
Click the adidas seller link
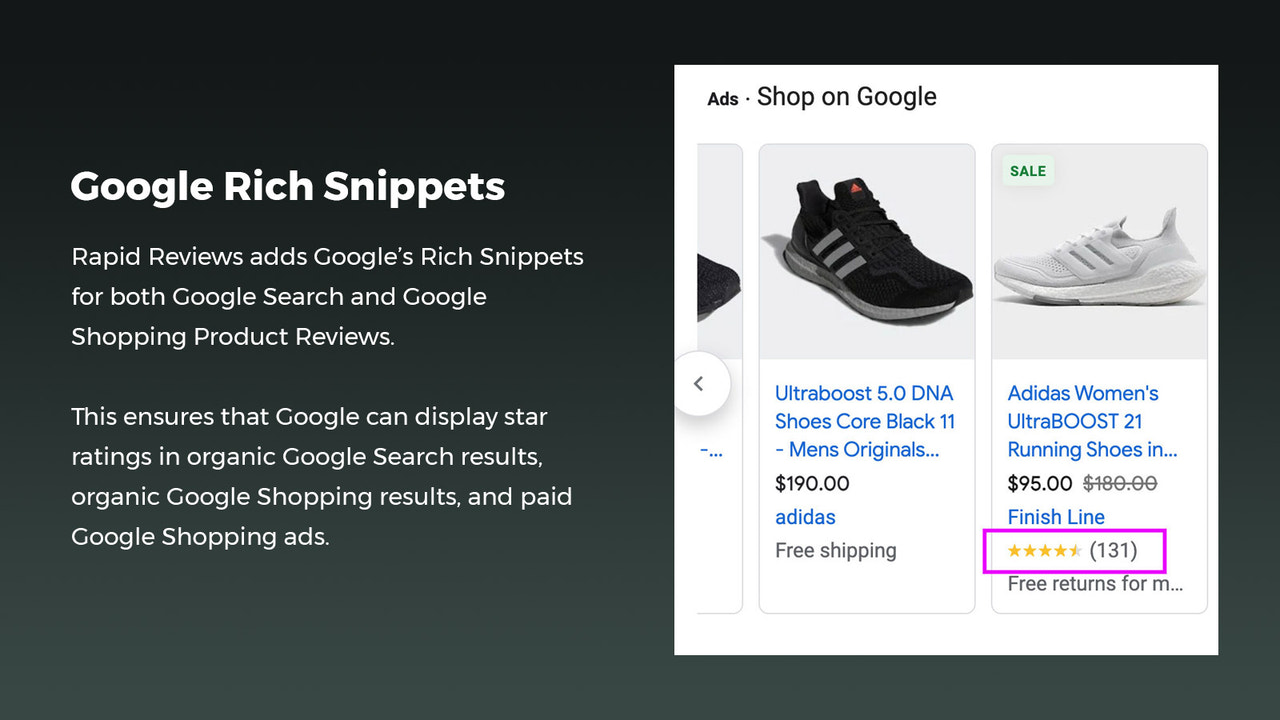804,517
